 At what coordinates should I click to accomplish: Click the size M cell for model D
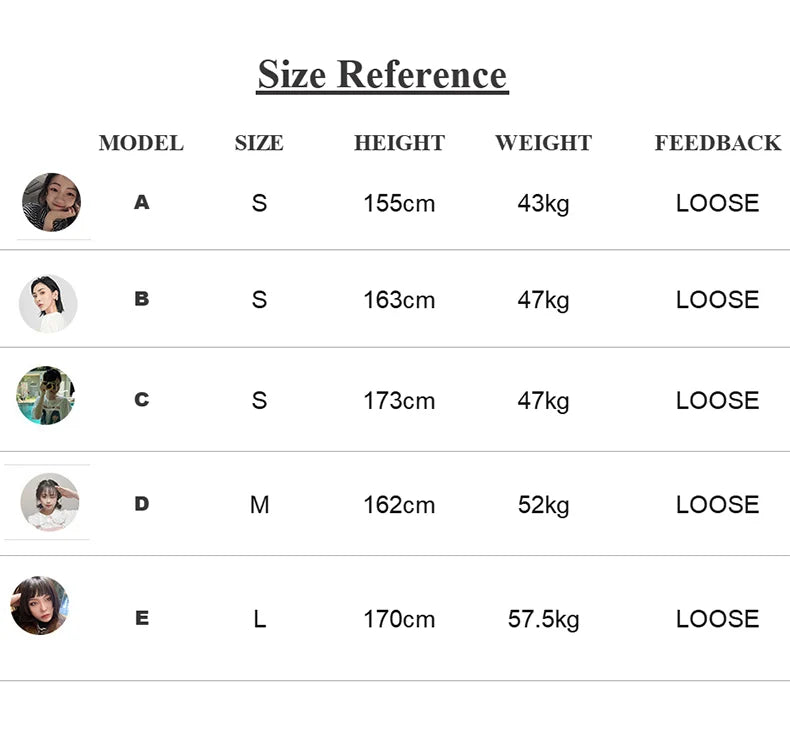point(259,505)
